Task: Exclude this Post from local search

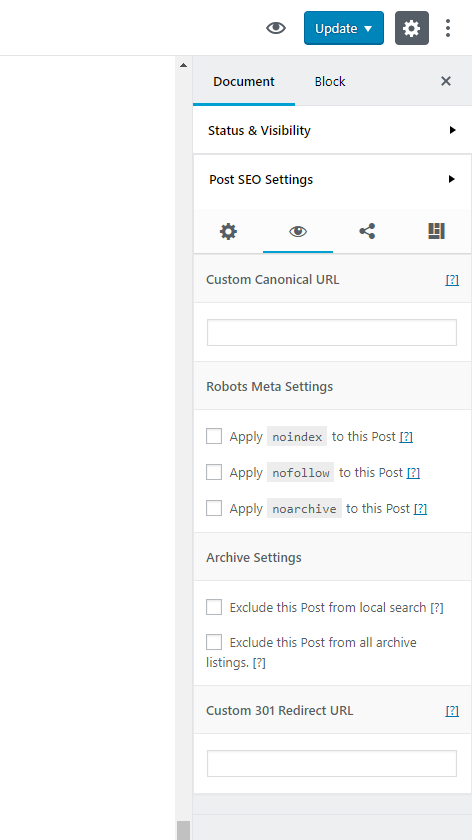Action: point(214,607)
